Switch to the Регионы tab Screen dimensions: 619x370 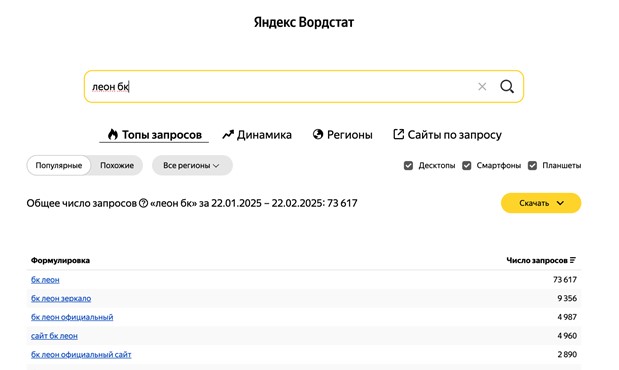[342, 135]
